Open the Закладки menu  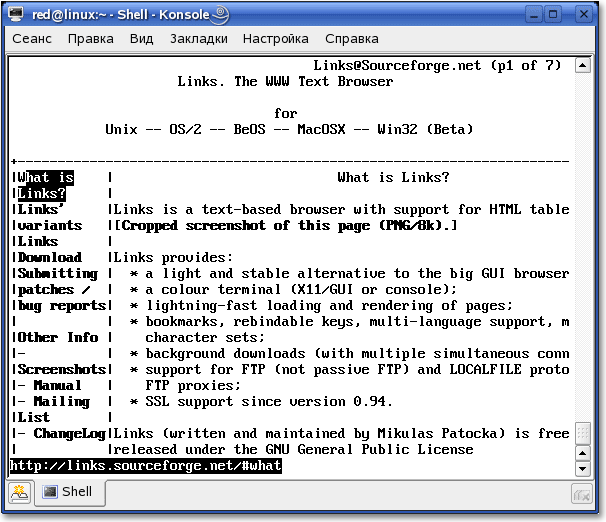point(199,39)
